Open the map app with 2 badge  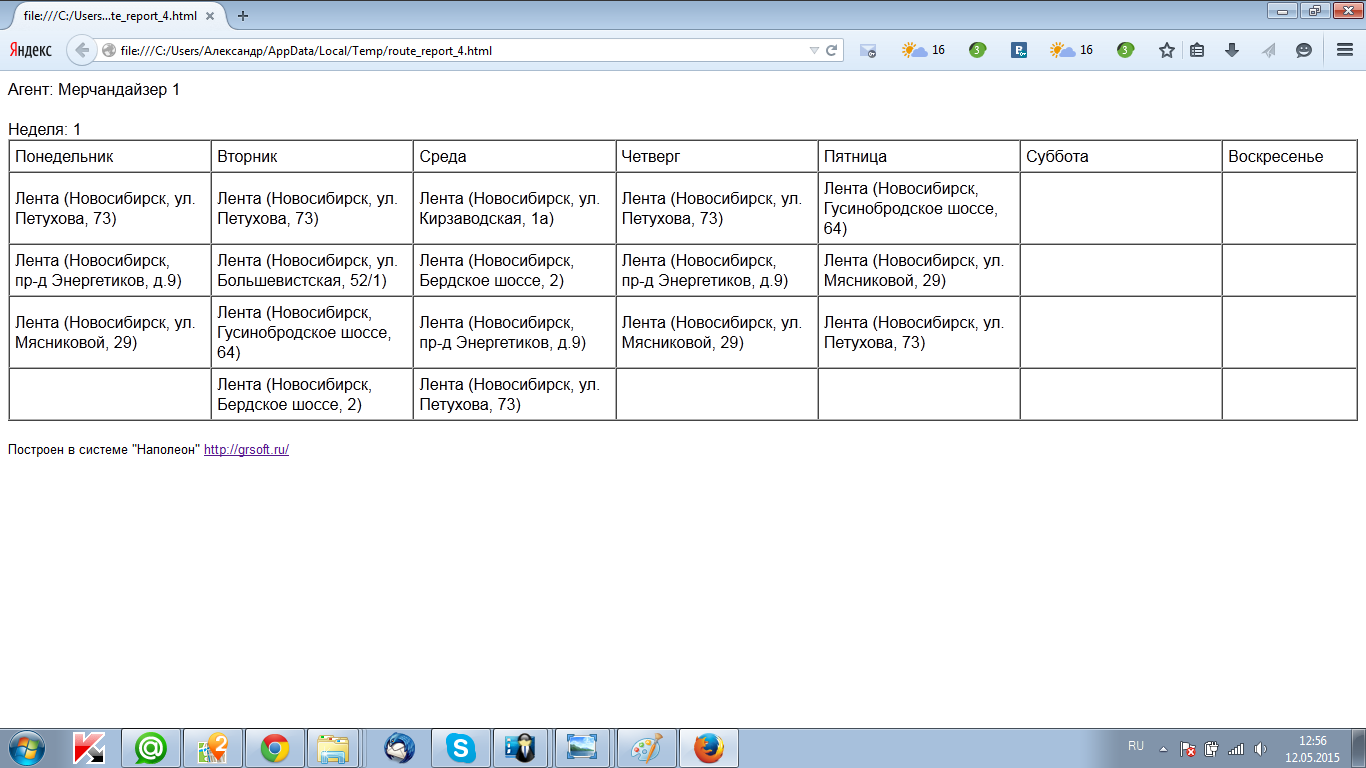pyautogui.click(x=213, y=748)
